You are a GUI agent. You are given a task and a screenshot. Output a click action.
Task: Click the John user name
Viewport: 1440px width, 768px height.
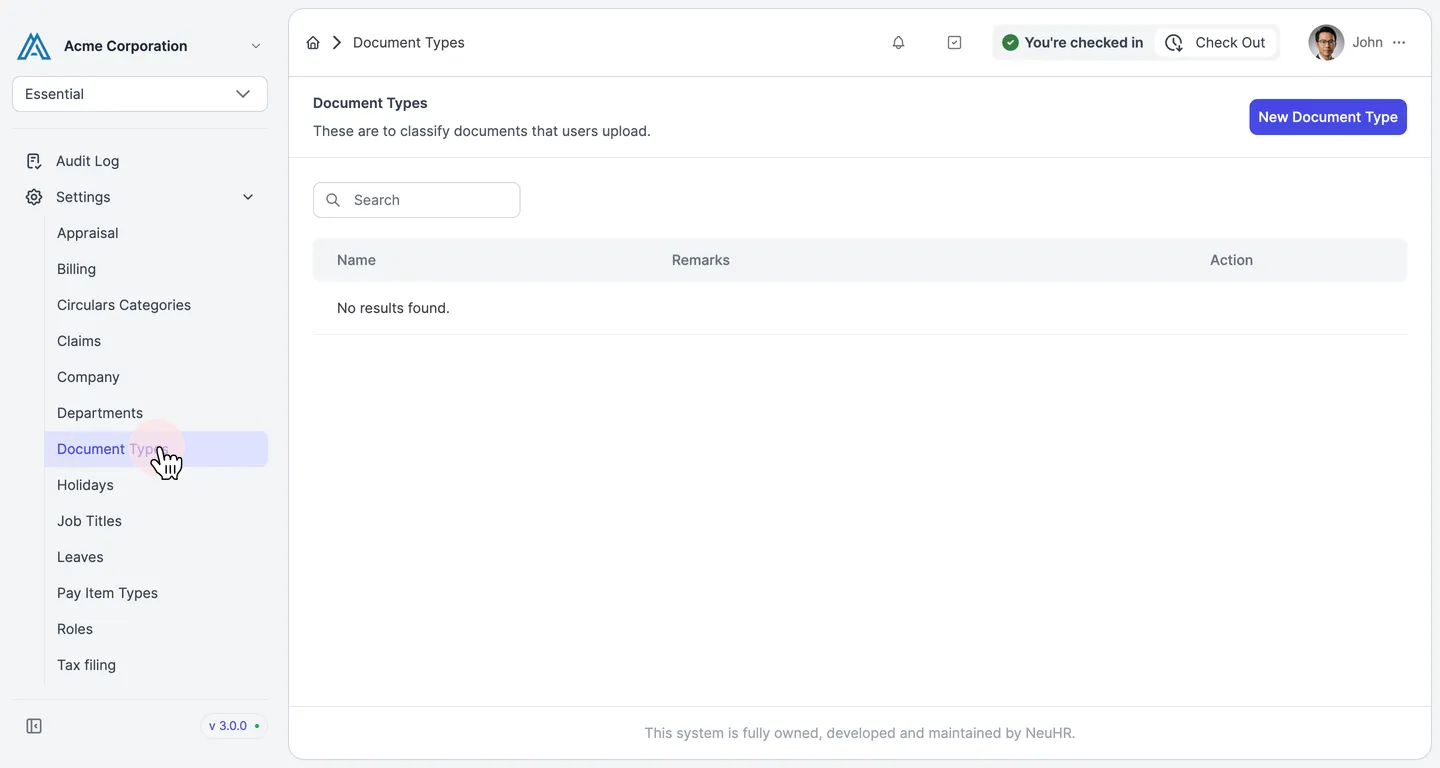[1367, 42]
